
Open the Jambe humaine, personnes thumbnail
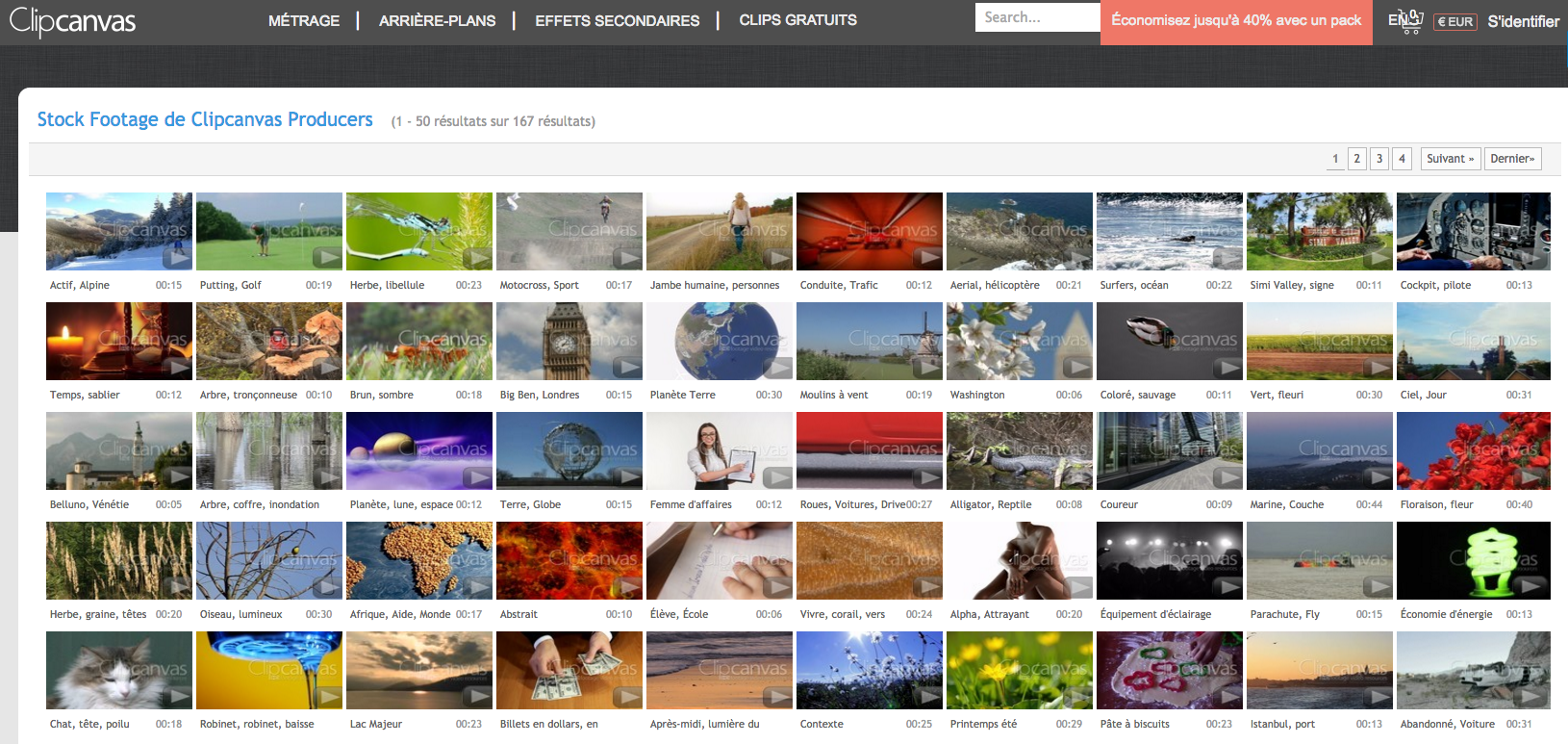[720, 231]
